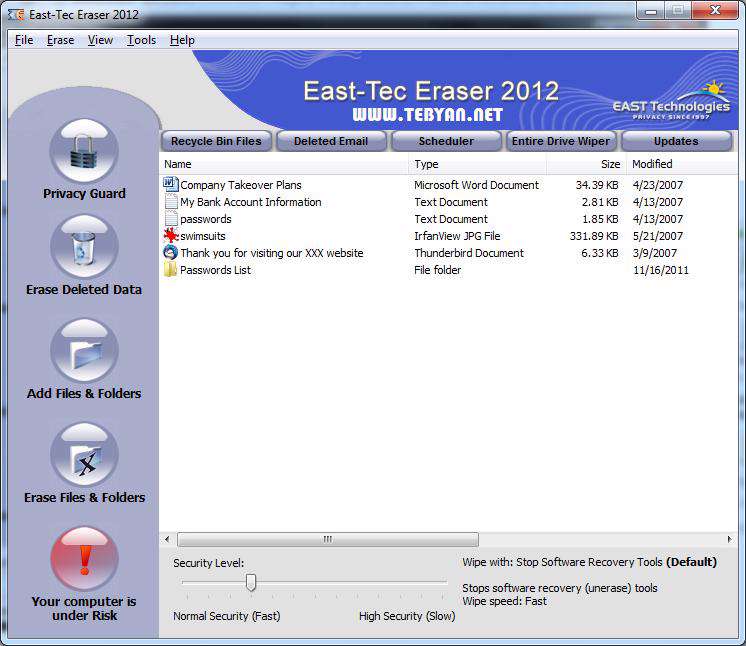
Task: Click the IrfanView icon beside swimsuits
Action: coord(170,235)
